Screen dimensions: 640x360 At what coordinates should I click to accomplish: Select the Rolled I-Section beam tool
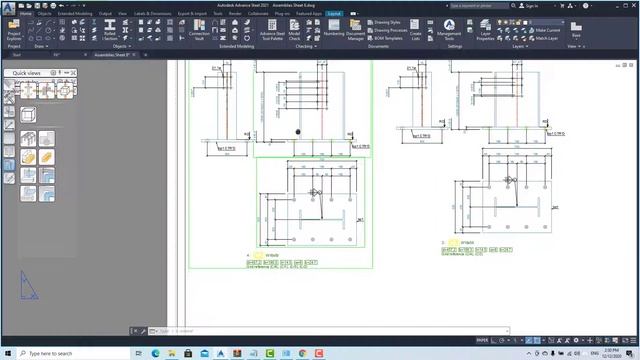(110, 30)
